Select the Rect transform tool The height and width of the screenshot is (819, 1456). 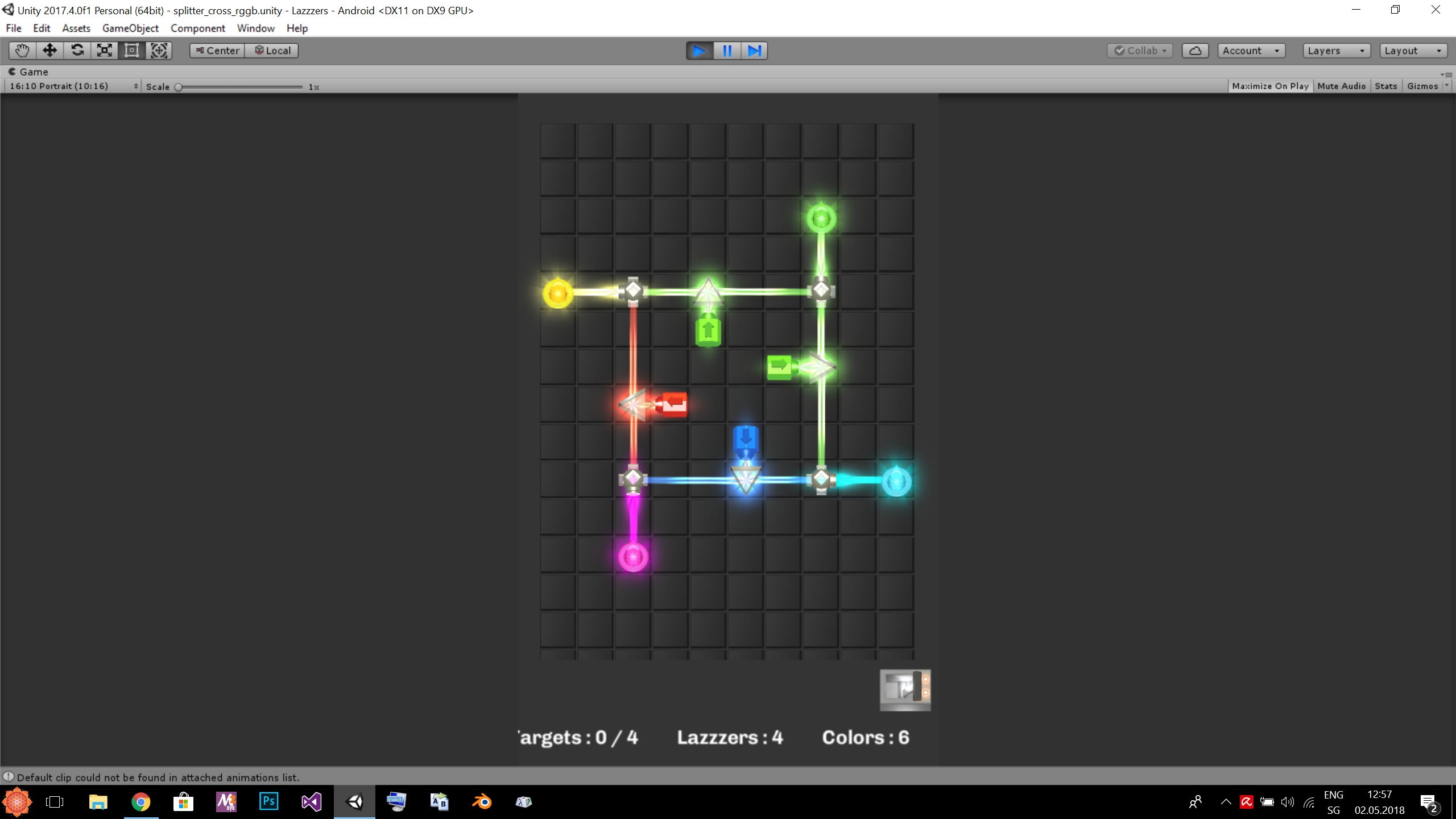[x=132, y=51]
